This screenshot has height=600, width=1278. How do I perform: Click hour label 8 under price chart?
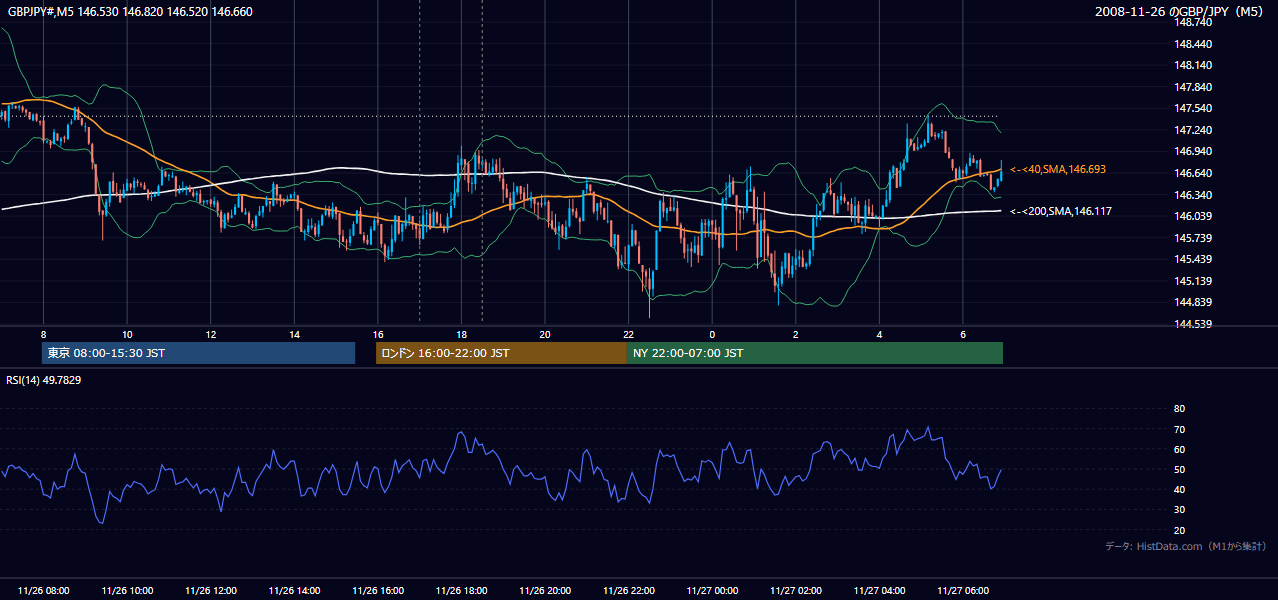43,334
